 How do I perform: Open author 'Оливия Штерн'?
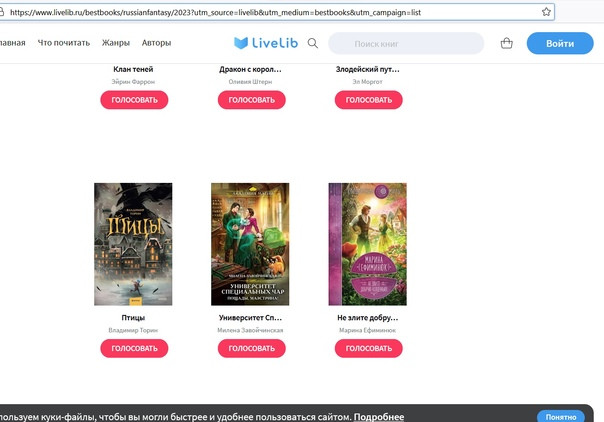coord(250,82)
